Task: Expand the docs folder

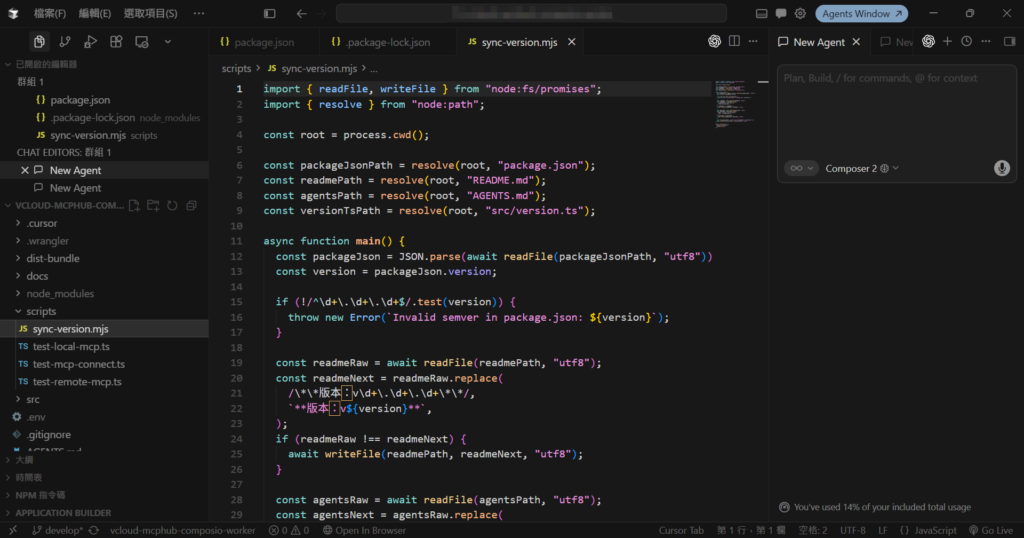Action: click(37, 276)
